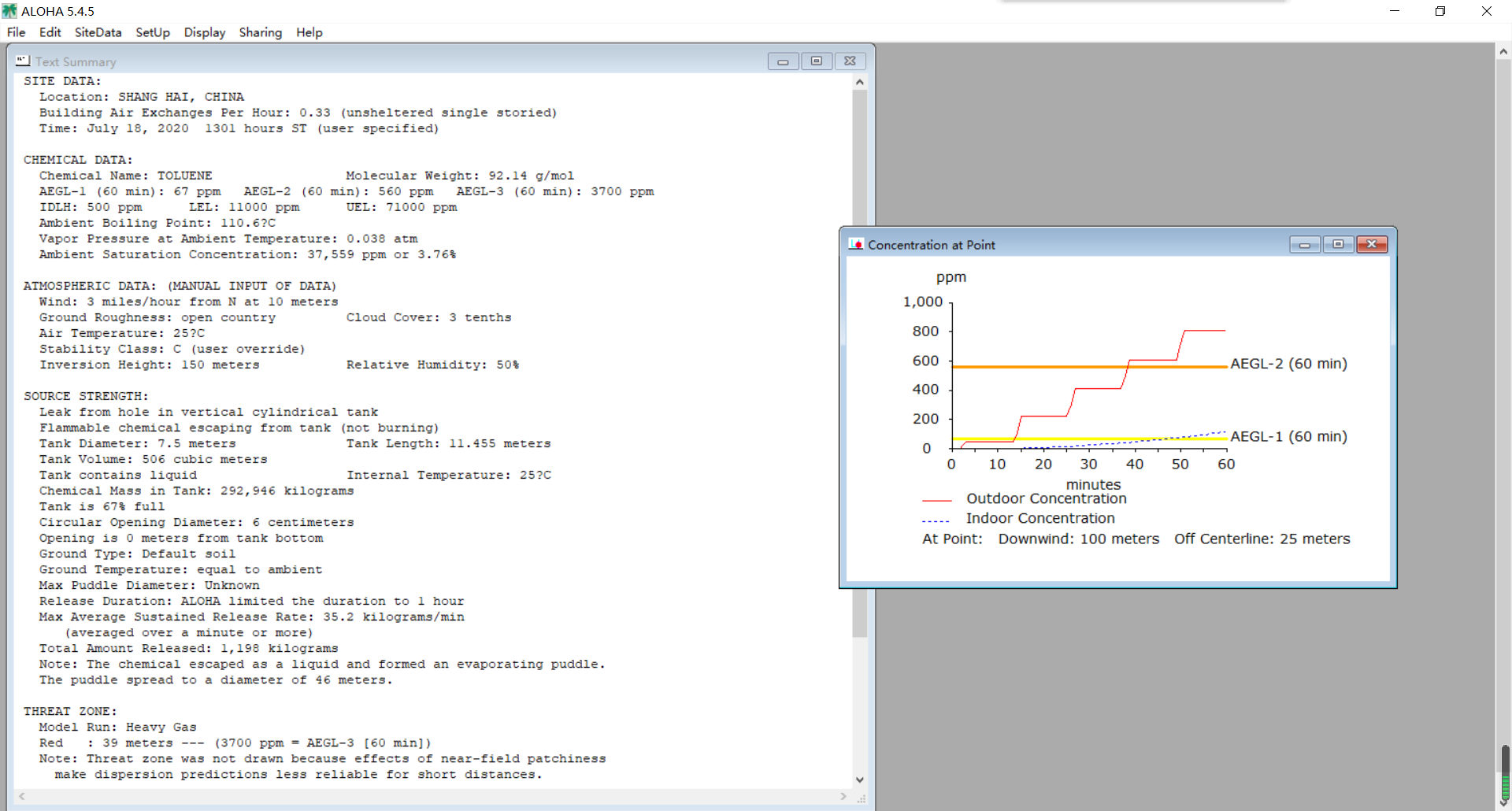Restore down the ALOHA main window
The width and height of the screenshot is (1512, 811).
click(x=1440, y=11)
